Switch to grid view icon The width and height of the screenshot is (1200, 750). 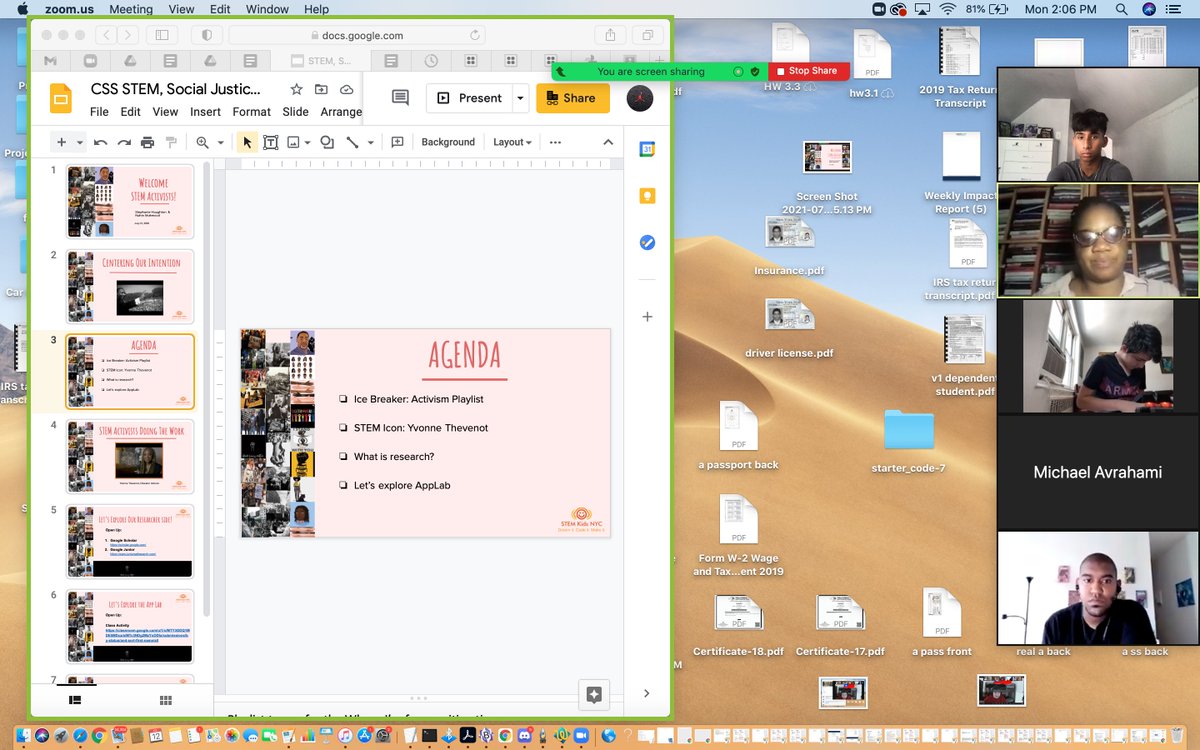pos(166,700)
